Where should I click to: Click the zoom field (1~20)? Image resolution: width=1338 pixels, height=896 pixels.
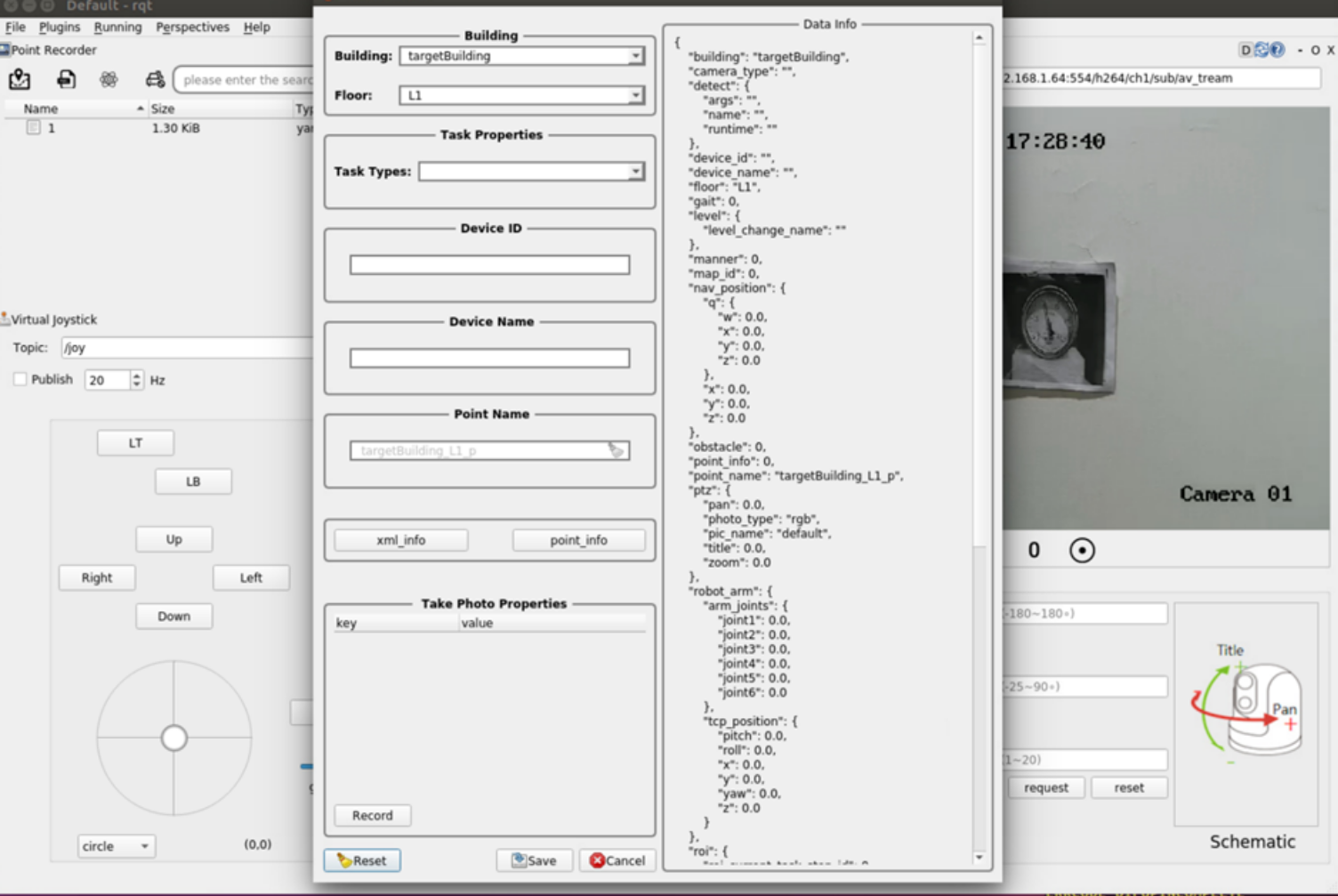click(1085, 760)
